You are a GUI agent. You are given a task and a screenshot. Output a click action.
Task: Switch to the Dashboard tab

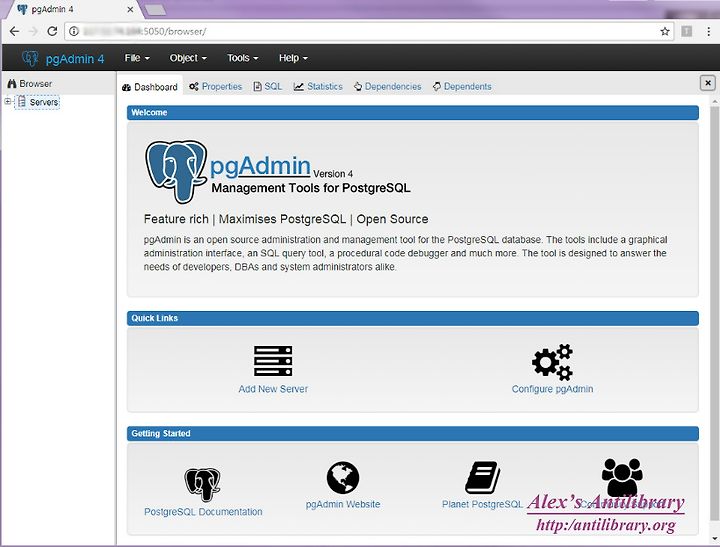(150, 87)
